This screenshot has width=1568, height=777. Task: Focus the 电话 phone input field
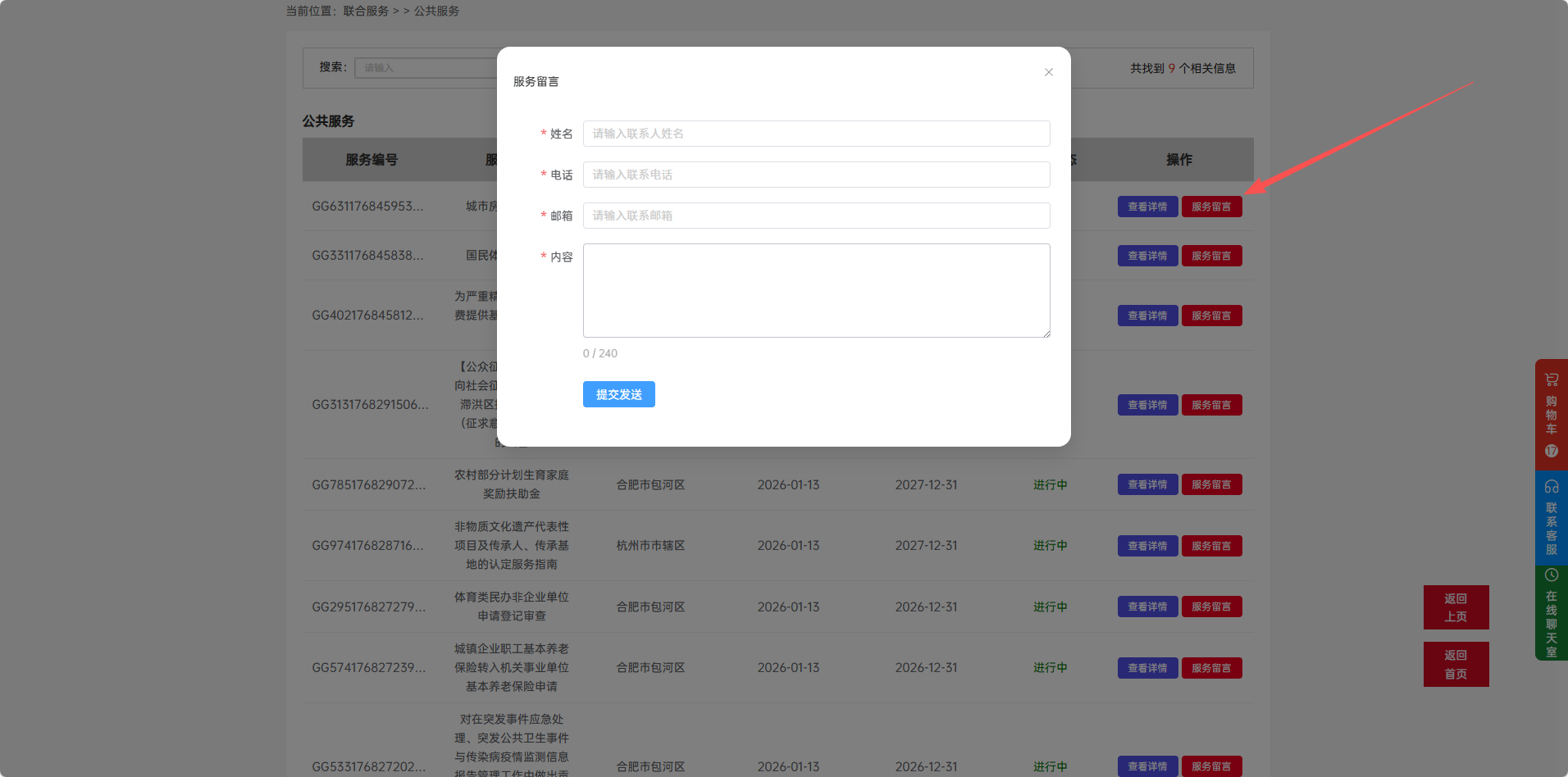coord(816,175)
